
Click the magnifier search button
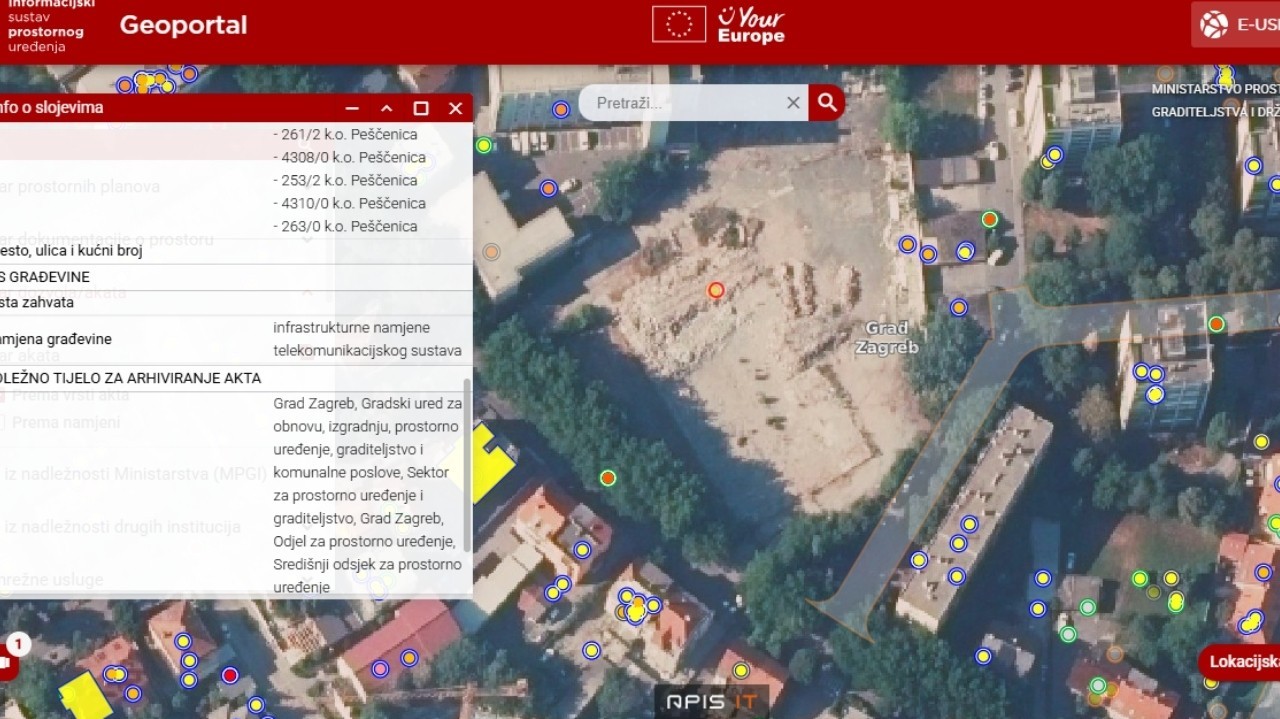827,102
